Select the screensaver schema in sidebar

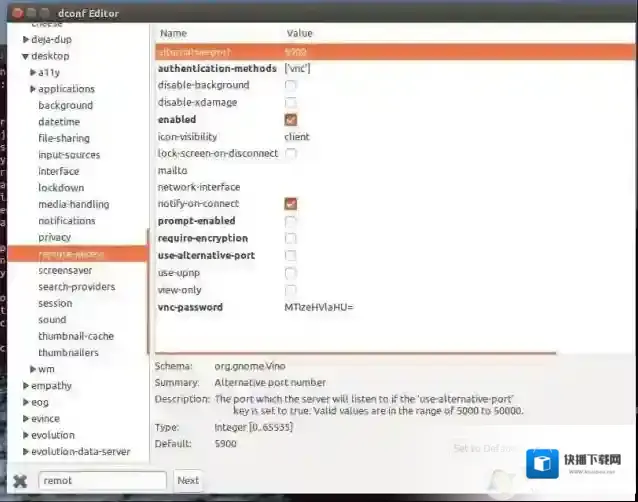tap(64, 270)
